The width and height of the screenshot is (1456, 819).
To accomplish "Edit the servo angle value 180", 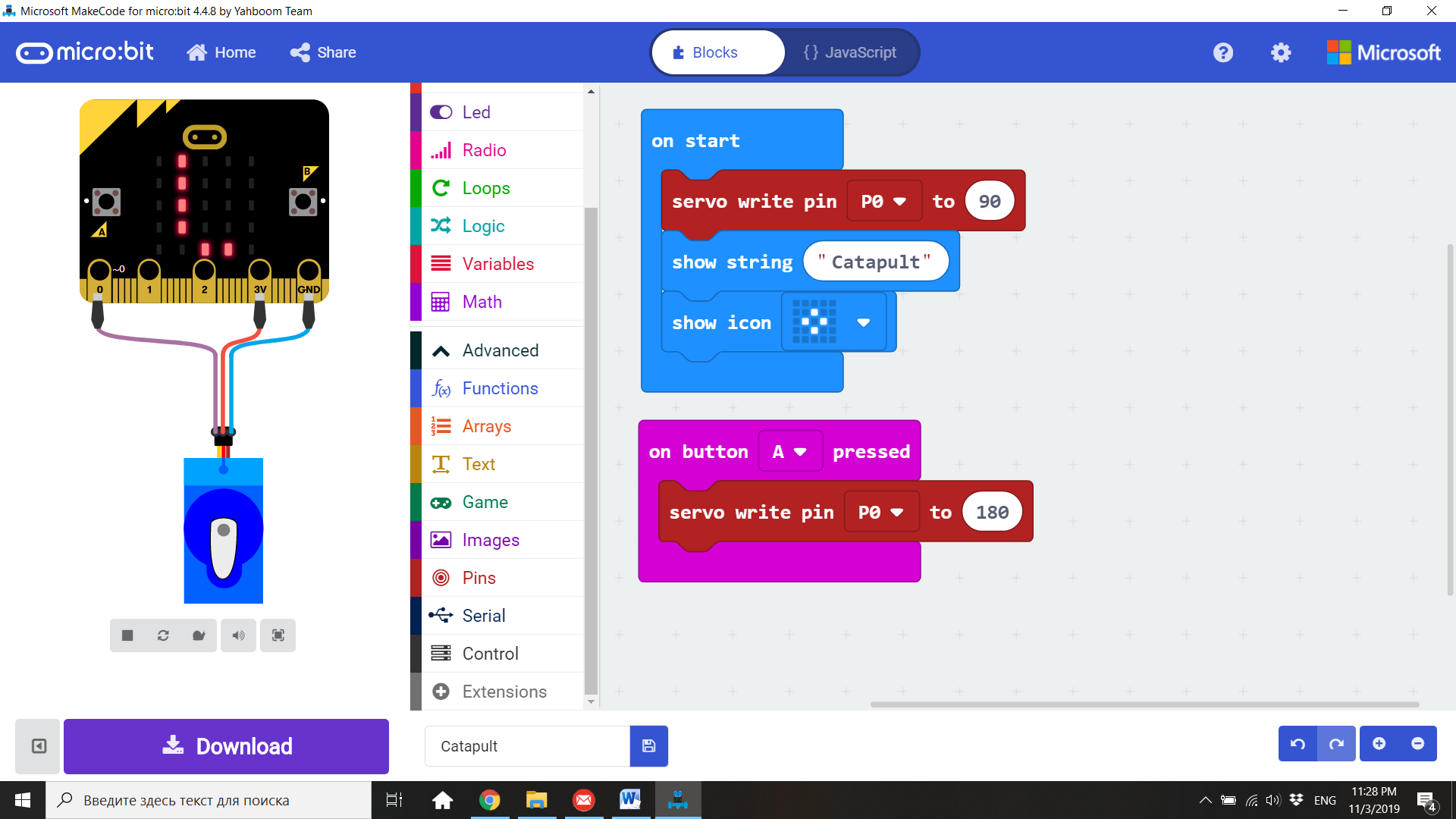I will [993, 512].
